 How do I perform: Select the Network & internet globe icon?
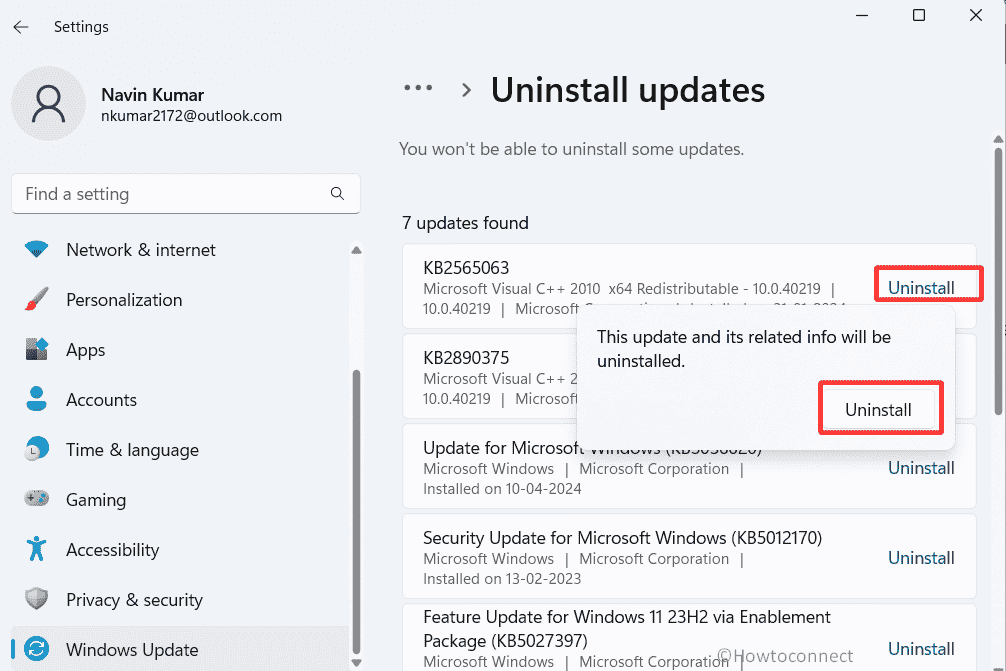click(x=37, y=249)
